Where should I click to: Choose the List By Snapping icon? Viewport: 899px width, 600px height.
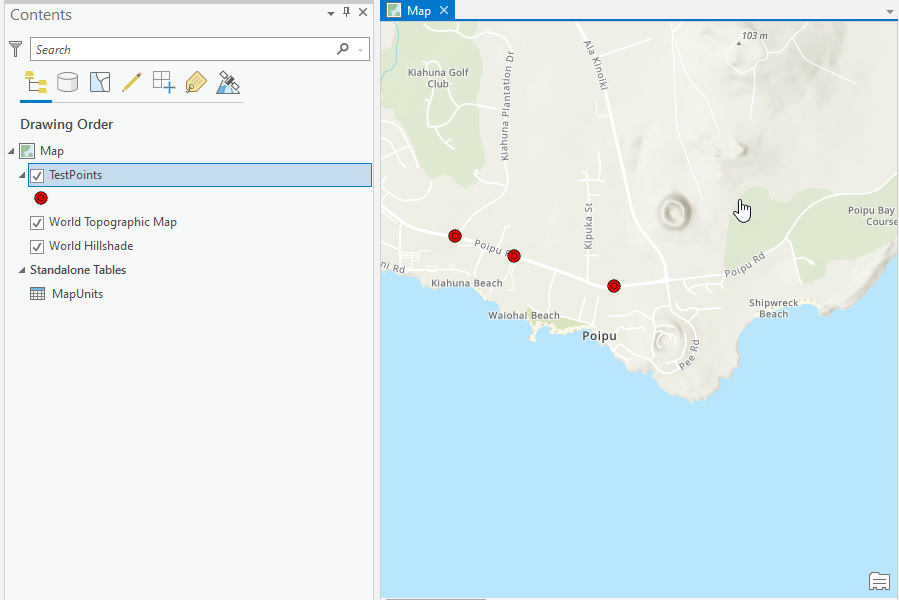click(x=164, y=83)
